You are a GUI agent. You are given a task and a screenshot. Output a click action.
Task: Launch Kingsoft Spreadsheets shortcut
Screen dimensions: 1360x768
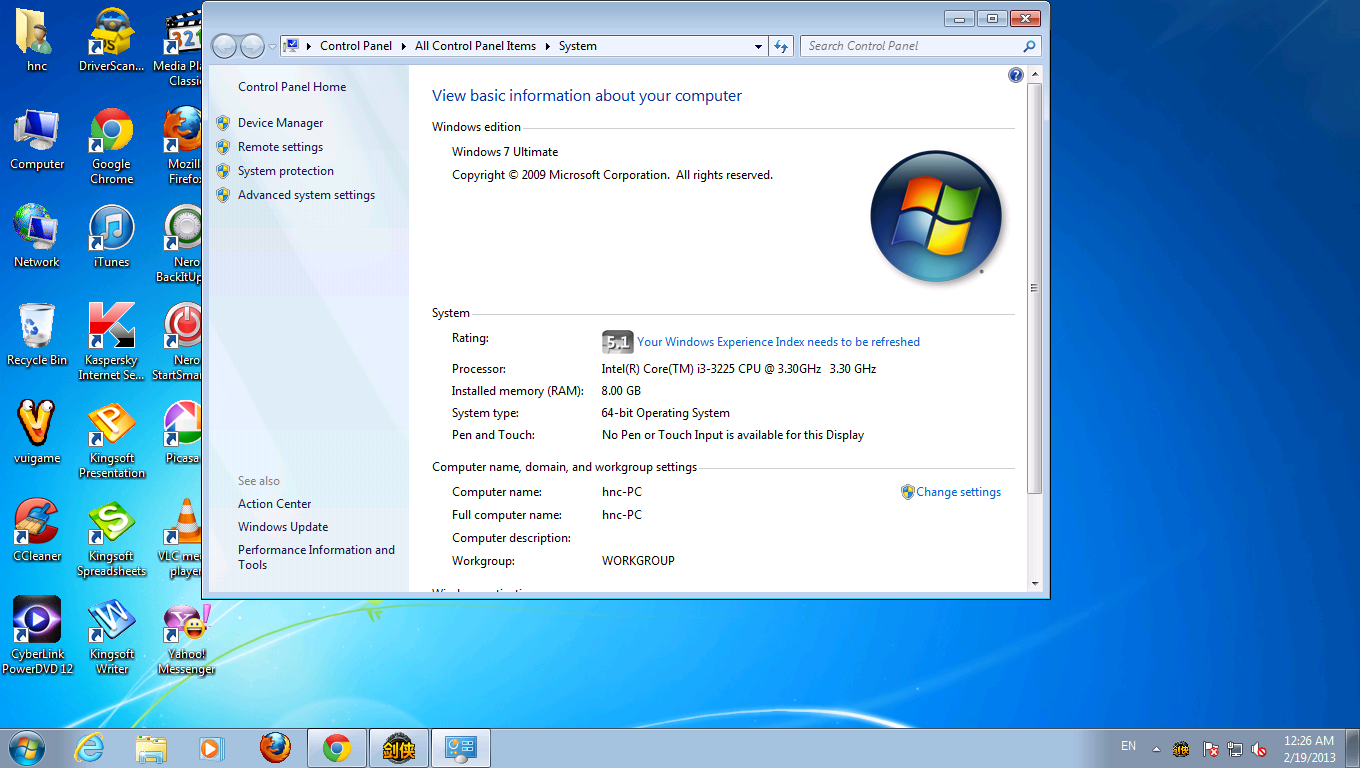[x=111, y=538]
